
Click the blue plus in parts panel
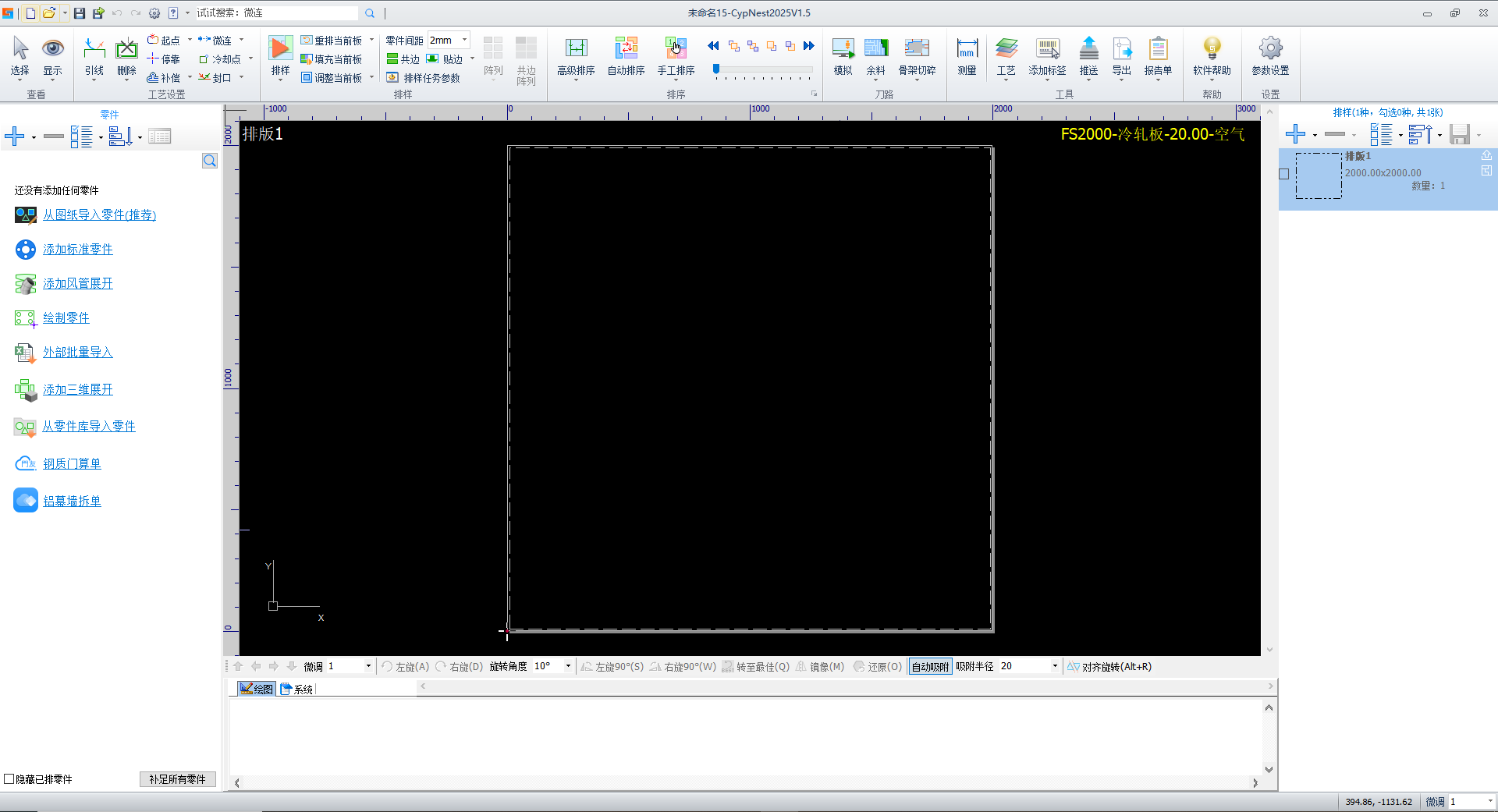coord(14,137)
